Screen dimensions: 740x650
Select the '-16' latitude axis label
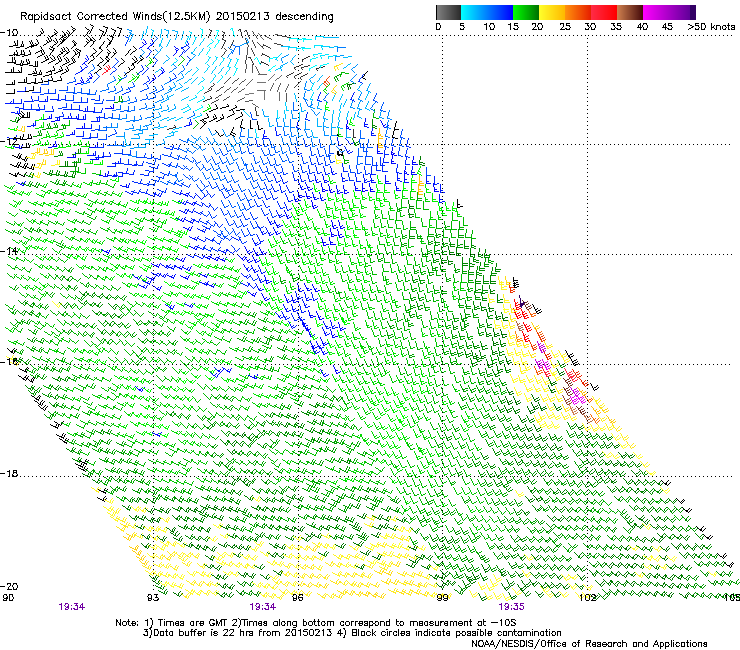pos(9,361)
